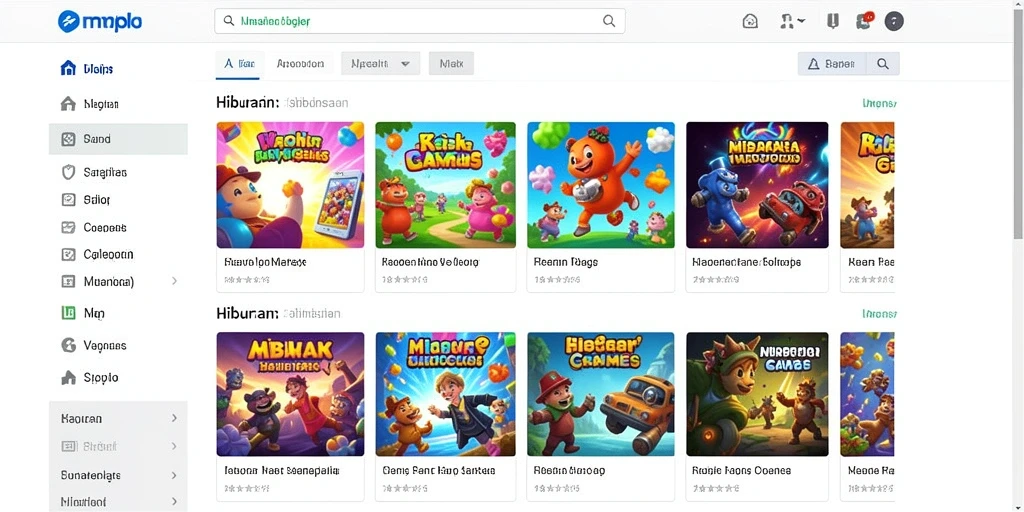1024x512 pixels.
Task: Open the Haevolpo Marege game thumbnail
Action: [290, 185]
